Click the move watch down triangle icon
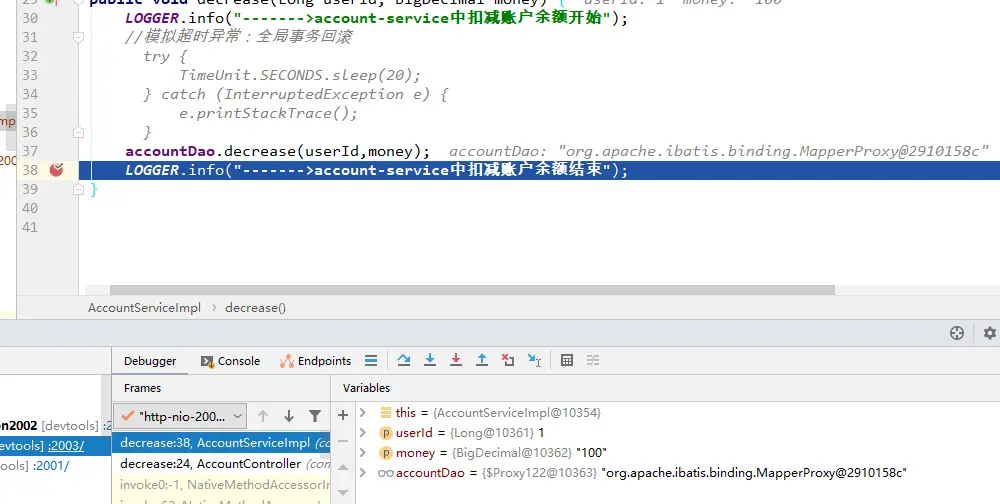Viewport: 1000px width, 504px height. pyautogui.click(x=342, y=492)
